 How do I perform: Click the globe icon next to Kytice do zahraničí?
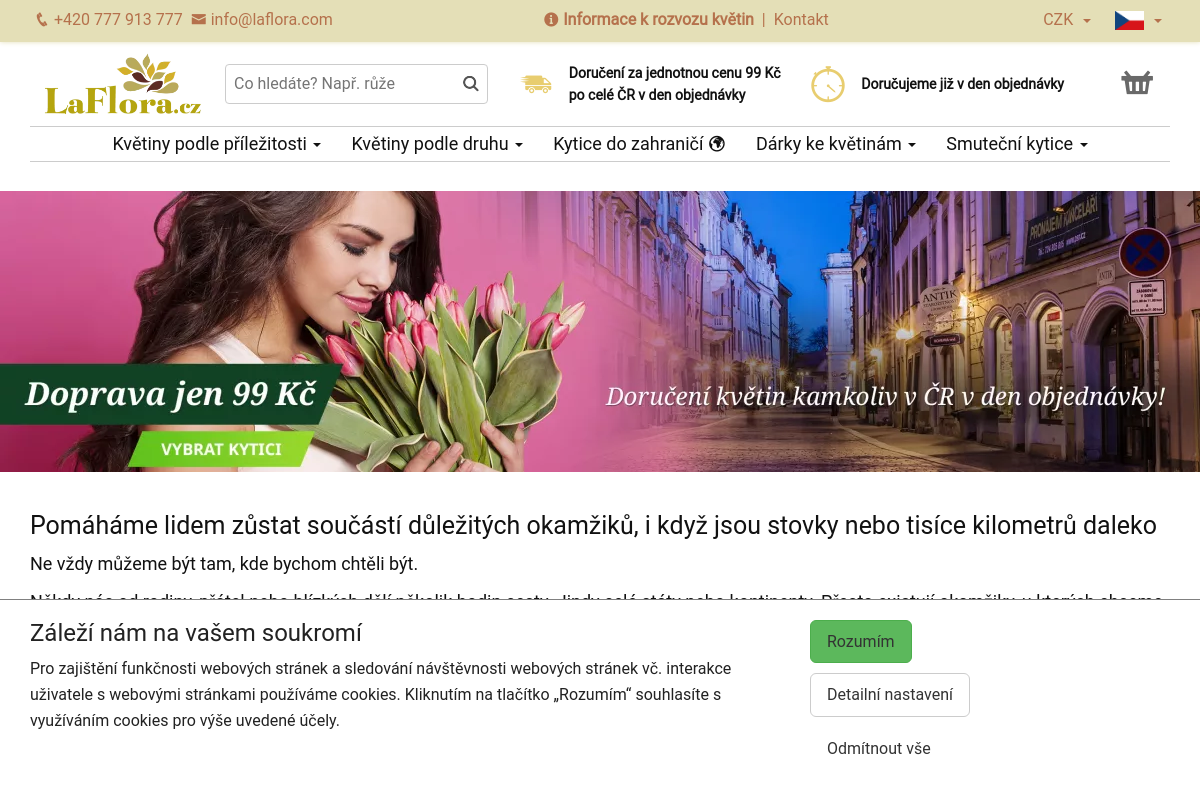pos(717,144)
